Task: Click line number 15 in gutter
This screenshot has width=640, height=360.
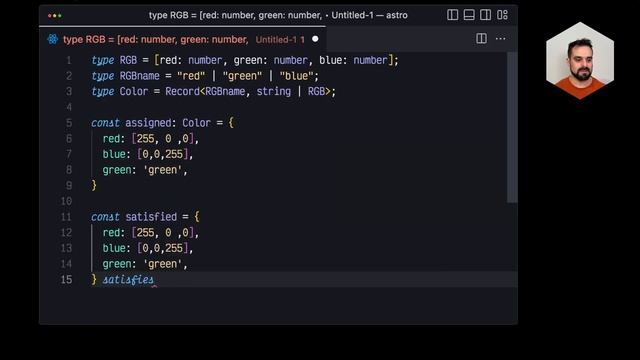Action: [x=66, y=280]
